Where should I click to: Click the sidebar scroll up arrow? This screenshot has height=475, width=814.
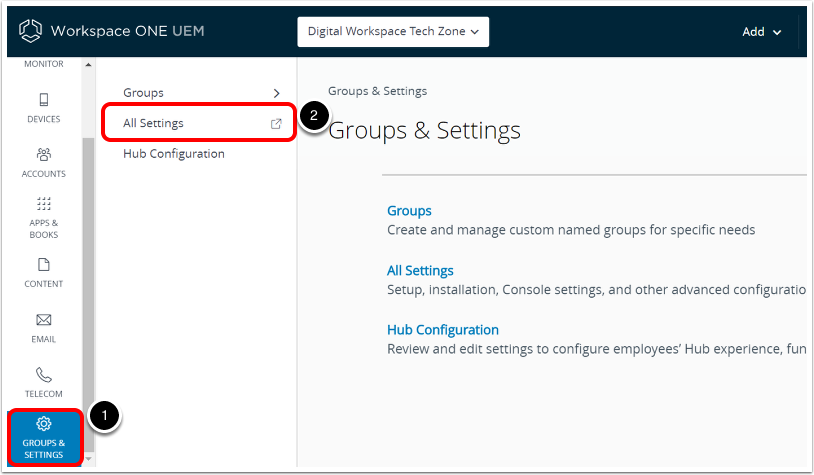pyautogui.click(x=88, y=65)
